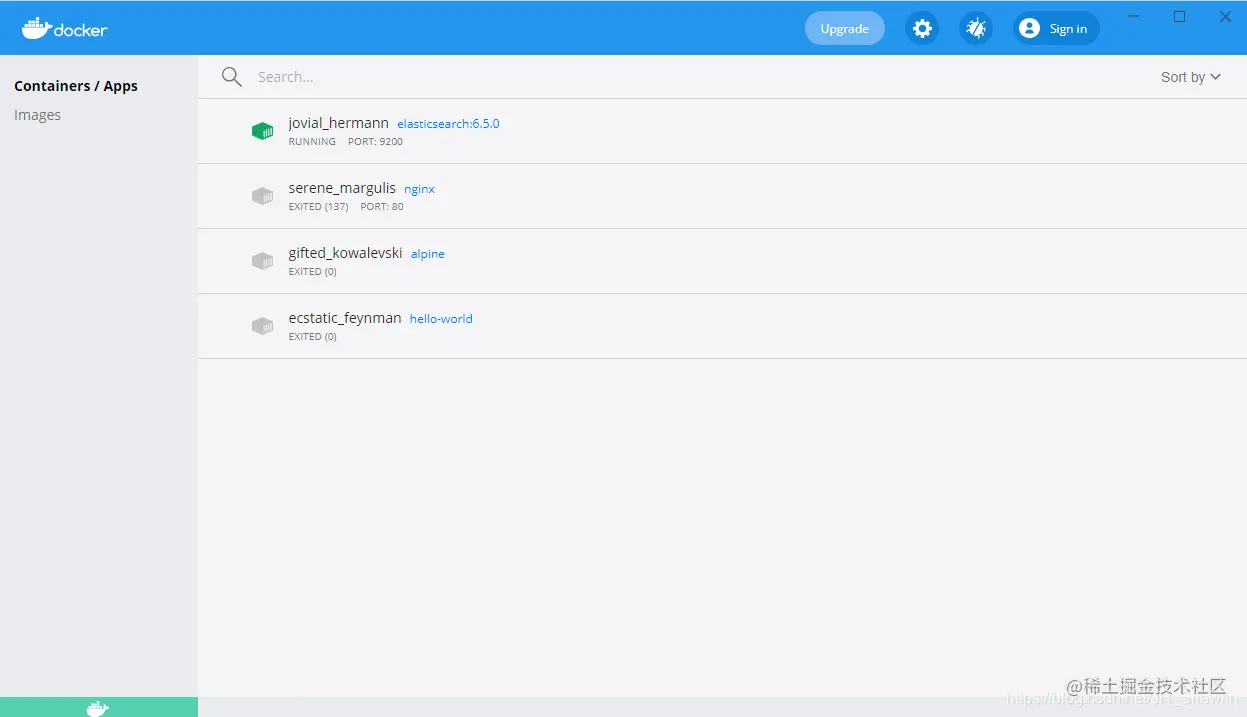Open the elasticsearch:6.5.0 image link

[448, 124]
